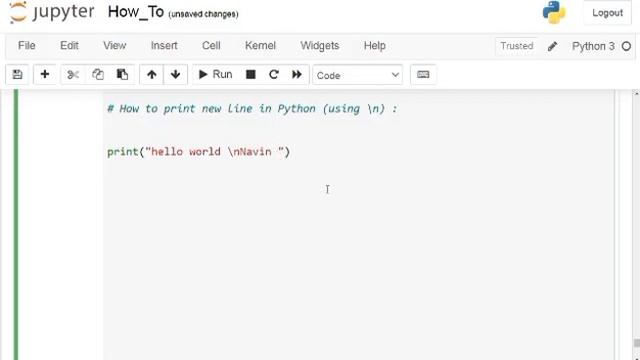Open the command palette keyboard icon
The height and width of the screenshot is (360, 640).
[x=423, y=75]
